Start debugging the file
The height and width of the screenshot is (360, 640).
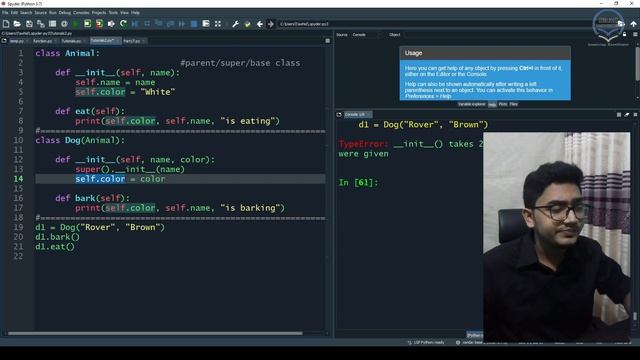click(135, 24)
